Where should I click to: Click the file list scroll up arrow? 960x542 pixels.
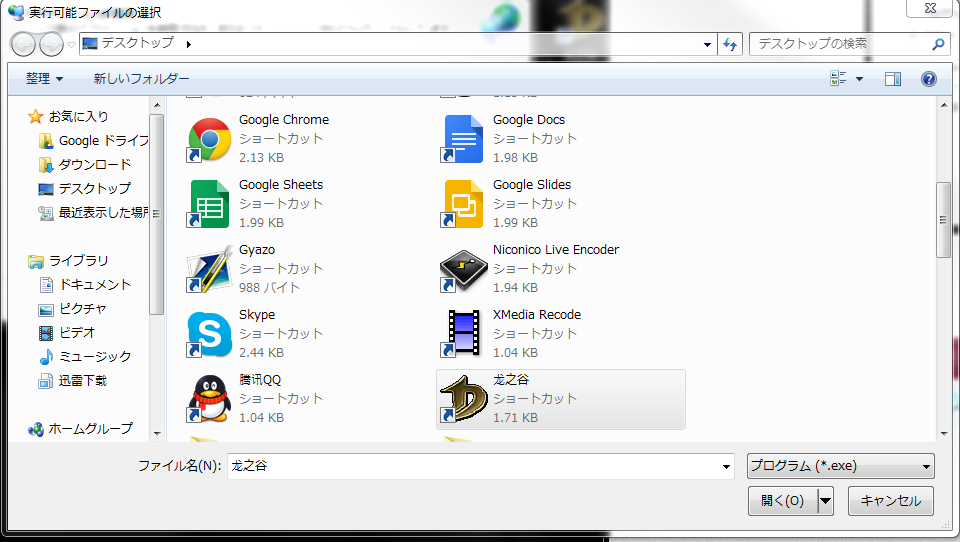click(x=943, y=105)
